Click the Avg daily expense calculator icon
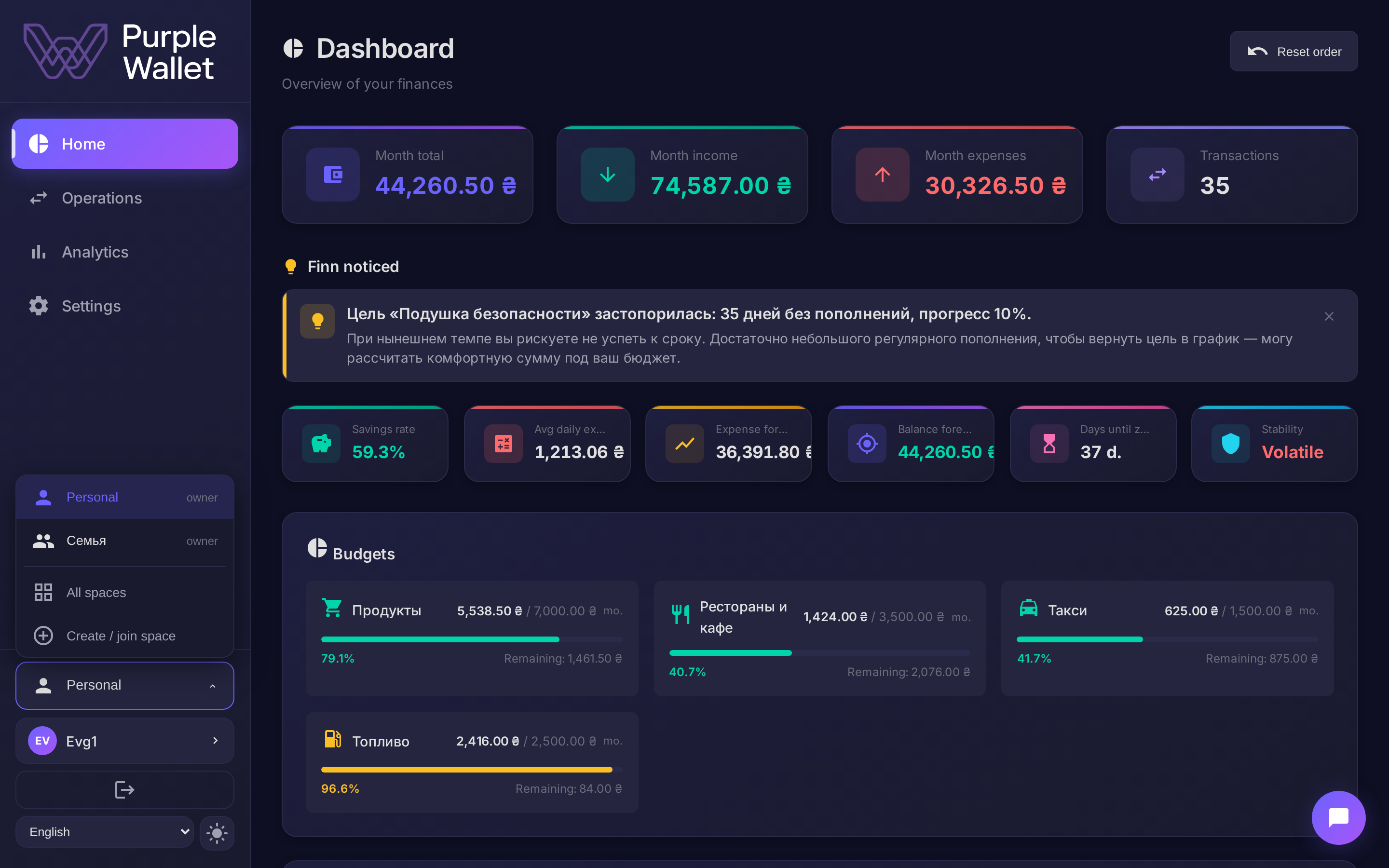This screenshot has height=868, width=1389. coord(504,443)
